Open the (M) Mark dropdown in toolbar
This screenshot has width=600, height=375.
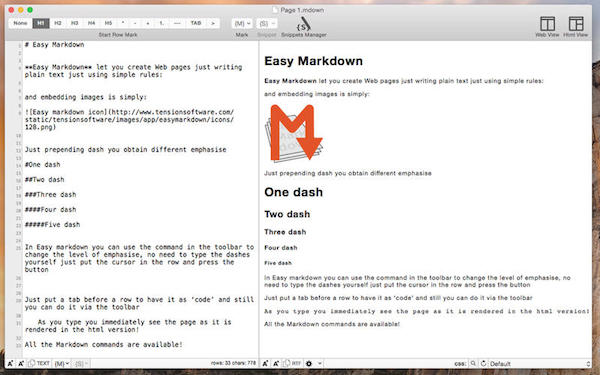(x=242, y=24)
